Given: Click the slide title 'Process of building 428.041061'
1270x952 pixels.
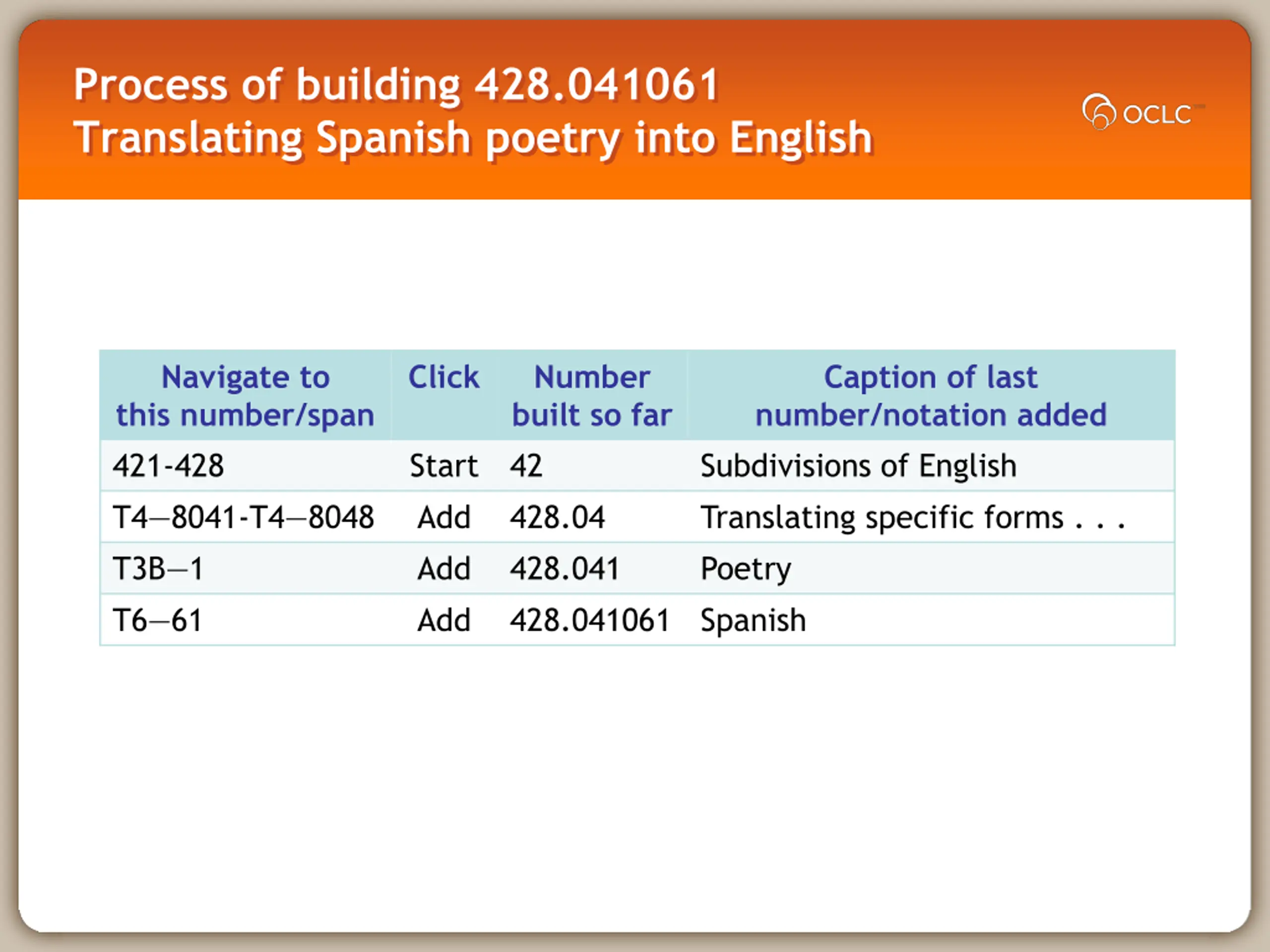Looking at the screenshot, I should click(395, 85).
